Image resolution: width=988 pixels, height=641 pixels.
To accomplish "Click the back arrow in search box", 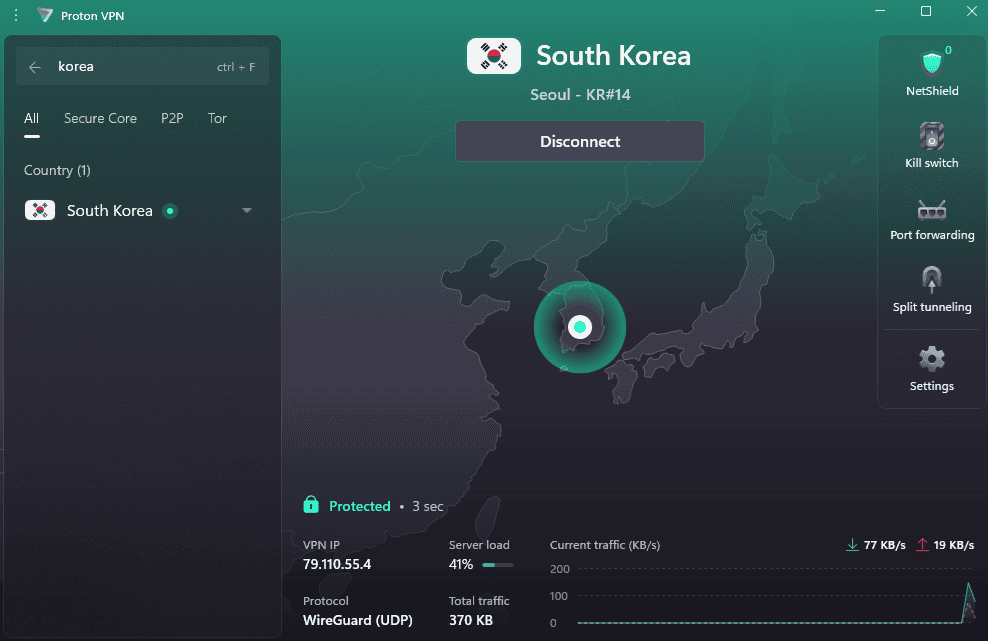I will point(35,67).
